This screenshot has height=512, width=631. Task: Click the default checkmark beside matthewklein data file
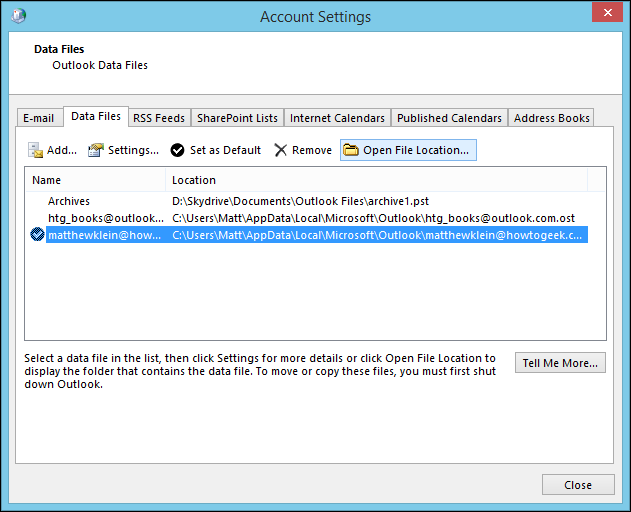click(x=37, y=235)
